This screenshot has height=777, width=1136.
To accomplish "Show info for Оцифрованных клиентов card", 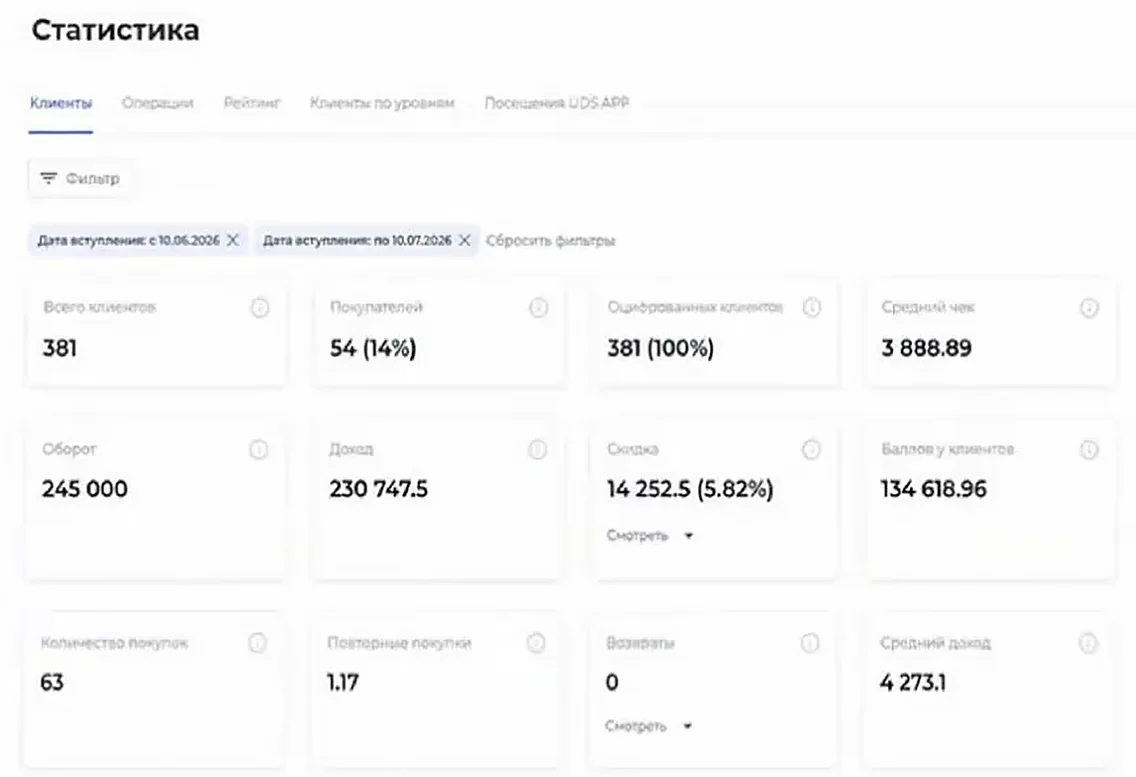I will tap(811, 307).
